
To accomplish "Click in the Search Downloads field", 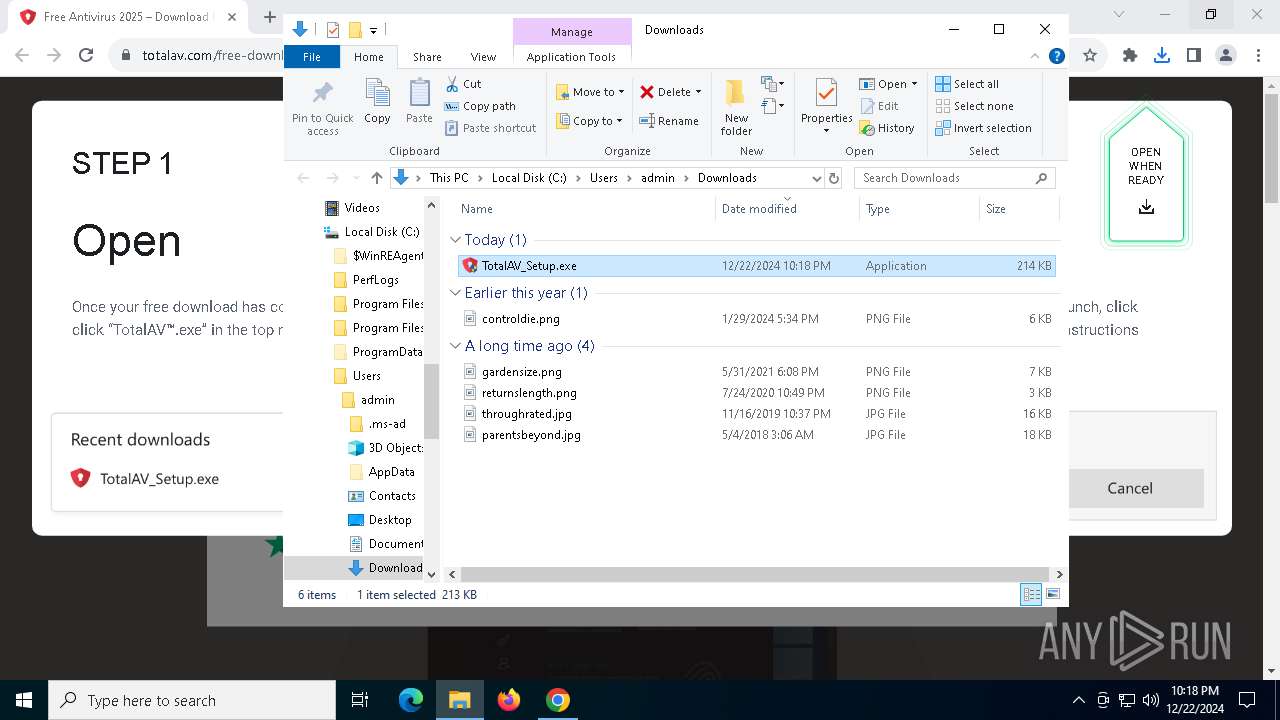I will coord(954,178).
